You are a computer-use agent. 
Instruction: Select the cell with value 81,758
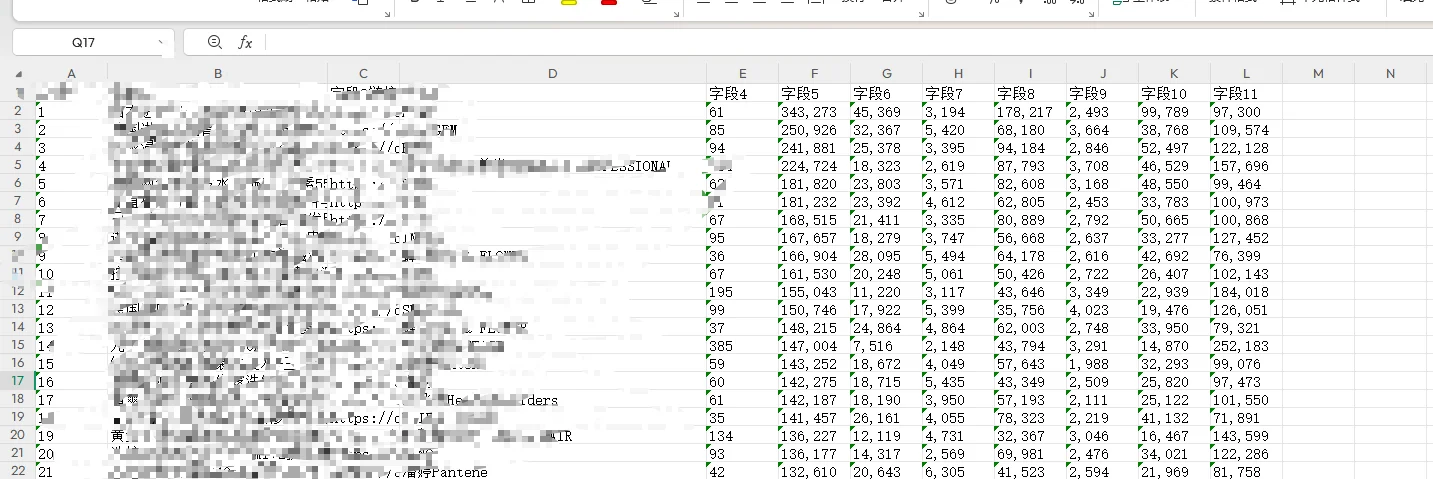[x=1246, y=471]
